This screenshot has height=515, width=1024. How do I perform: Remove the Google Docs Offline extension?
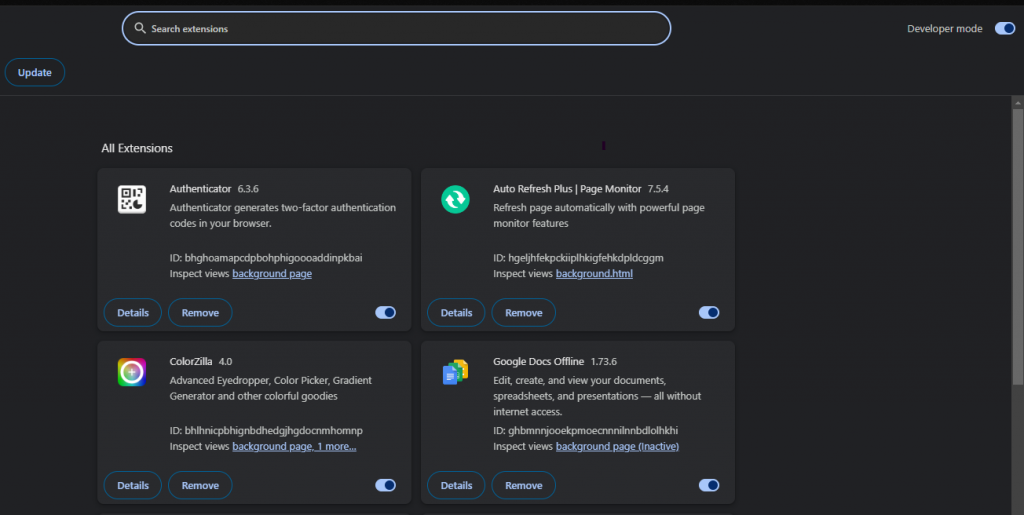(x=523, y=485)
